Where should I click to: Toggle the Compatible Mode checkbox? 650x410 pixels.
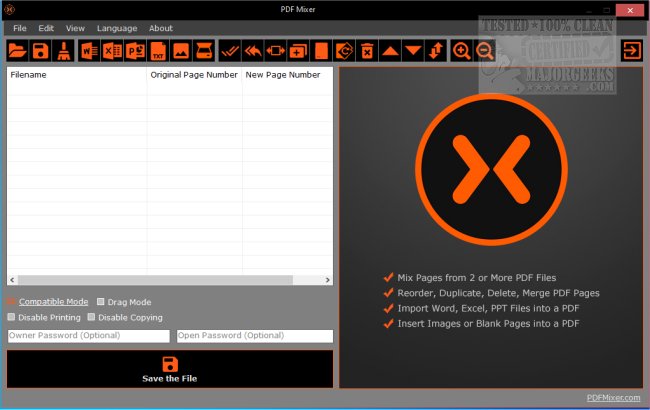click(11, 301)
